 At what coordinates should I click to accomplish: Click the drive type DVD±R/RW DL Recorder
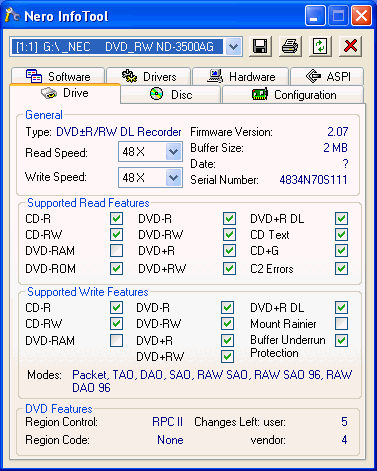coord(119,132)
